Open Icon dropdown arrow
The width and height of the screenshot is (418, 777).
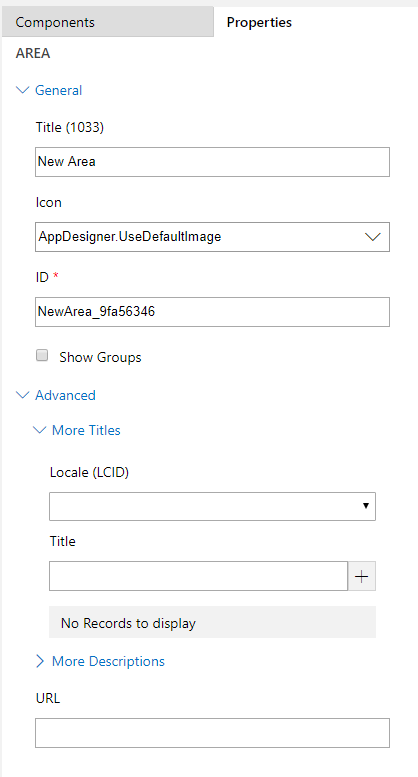pos(372,237)
